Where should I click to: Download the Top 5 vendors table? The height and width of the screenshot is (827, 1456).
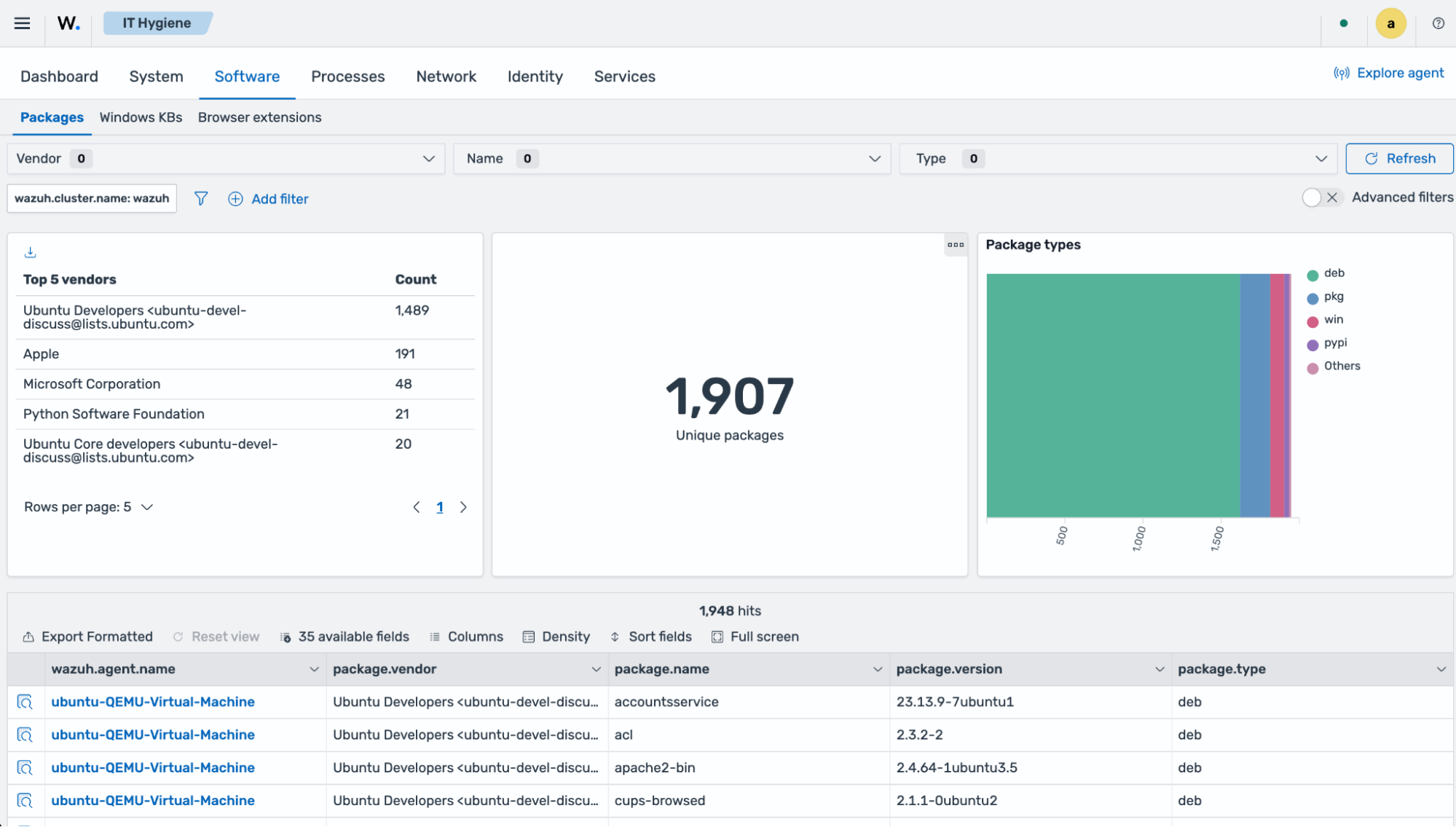click(30, 252)
